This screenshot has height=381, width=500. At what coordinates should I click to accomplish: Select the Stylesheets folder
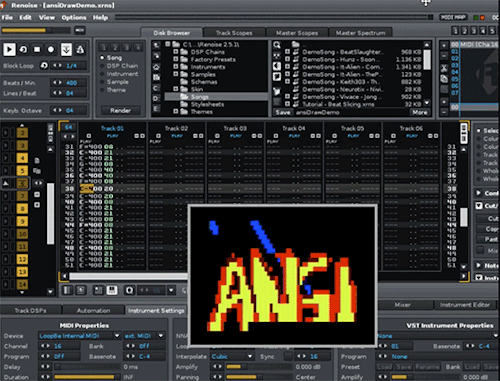pos(207,104)
